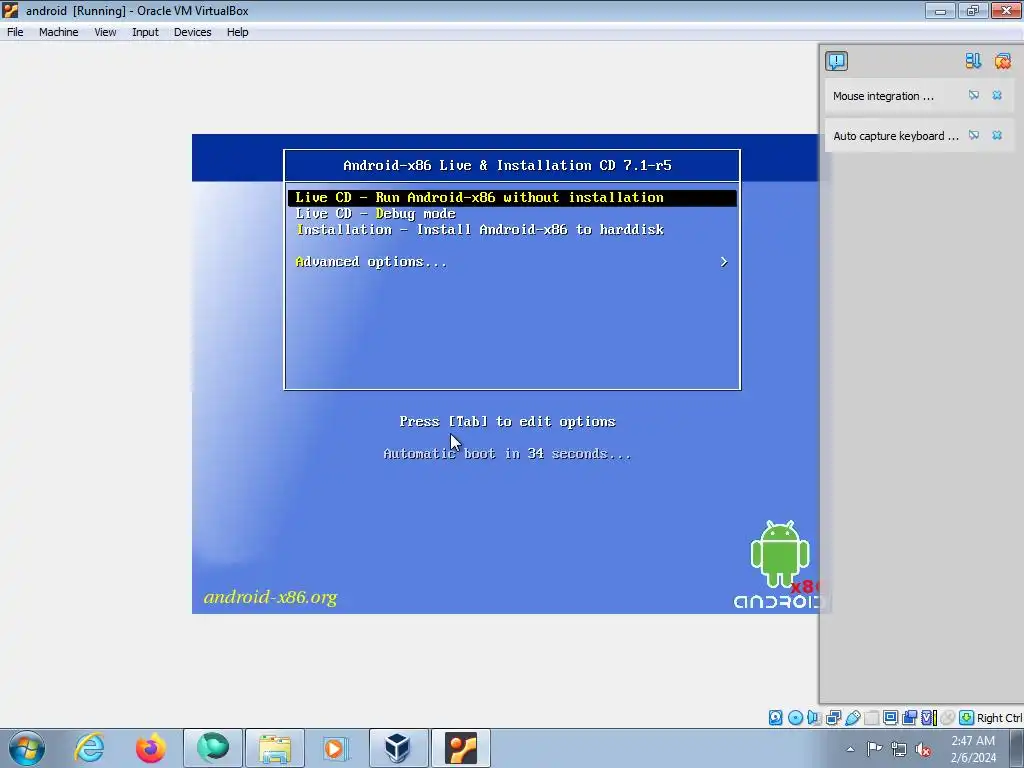This screenshot has width=1024, height=768.
Task: Open Windows Explorer folder from taskbar
Action: [x=275, y=748]
